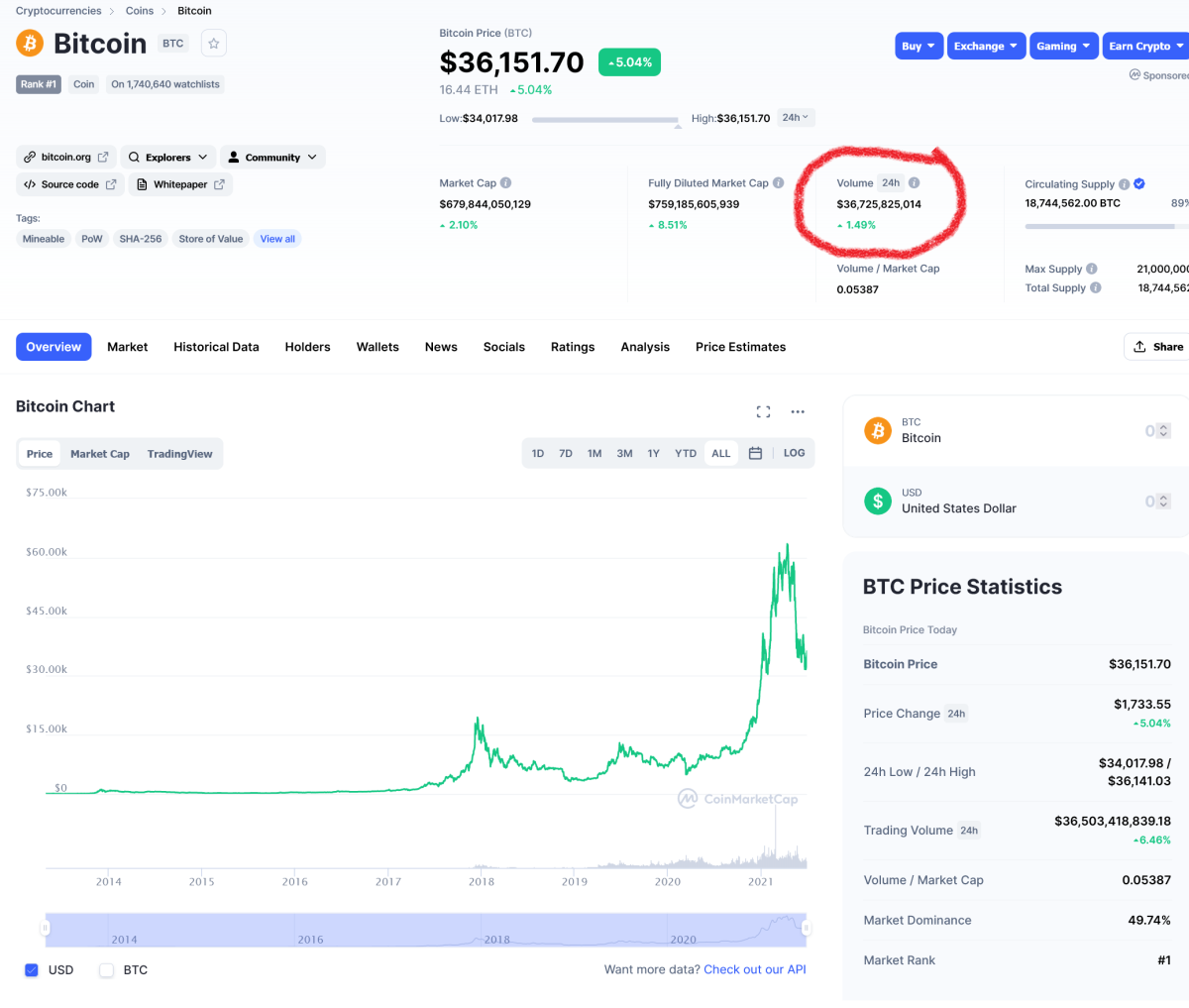Image resolution: width=1189 pixels, height=1008 pixels.
Task: Star Bitcoin to add to watchlist
Action: point(213,44)
